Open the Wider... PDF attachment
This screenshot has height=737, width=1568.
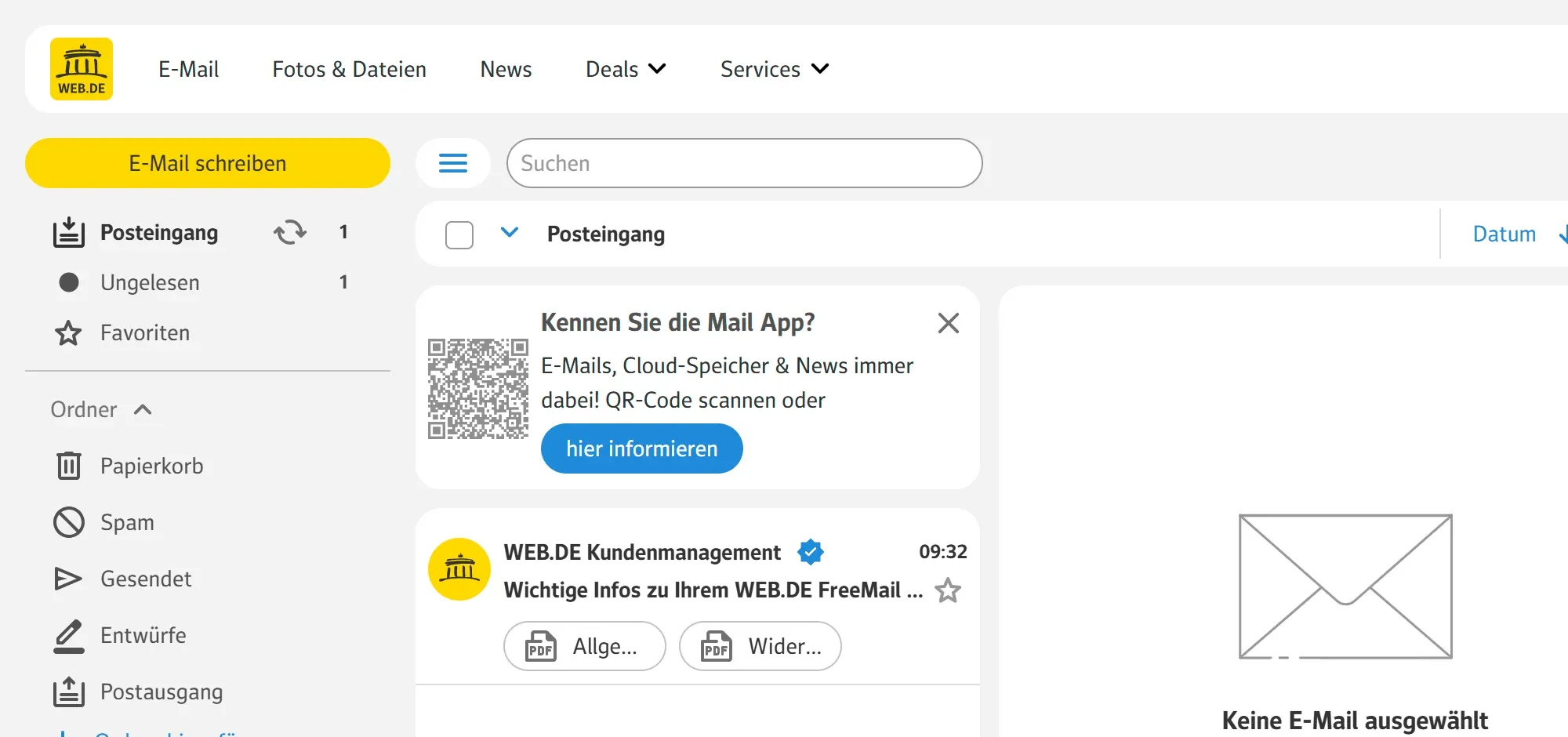[x=760, y=646]
